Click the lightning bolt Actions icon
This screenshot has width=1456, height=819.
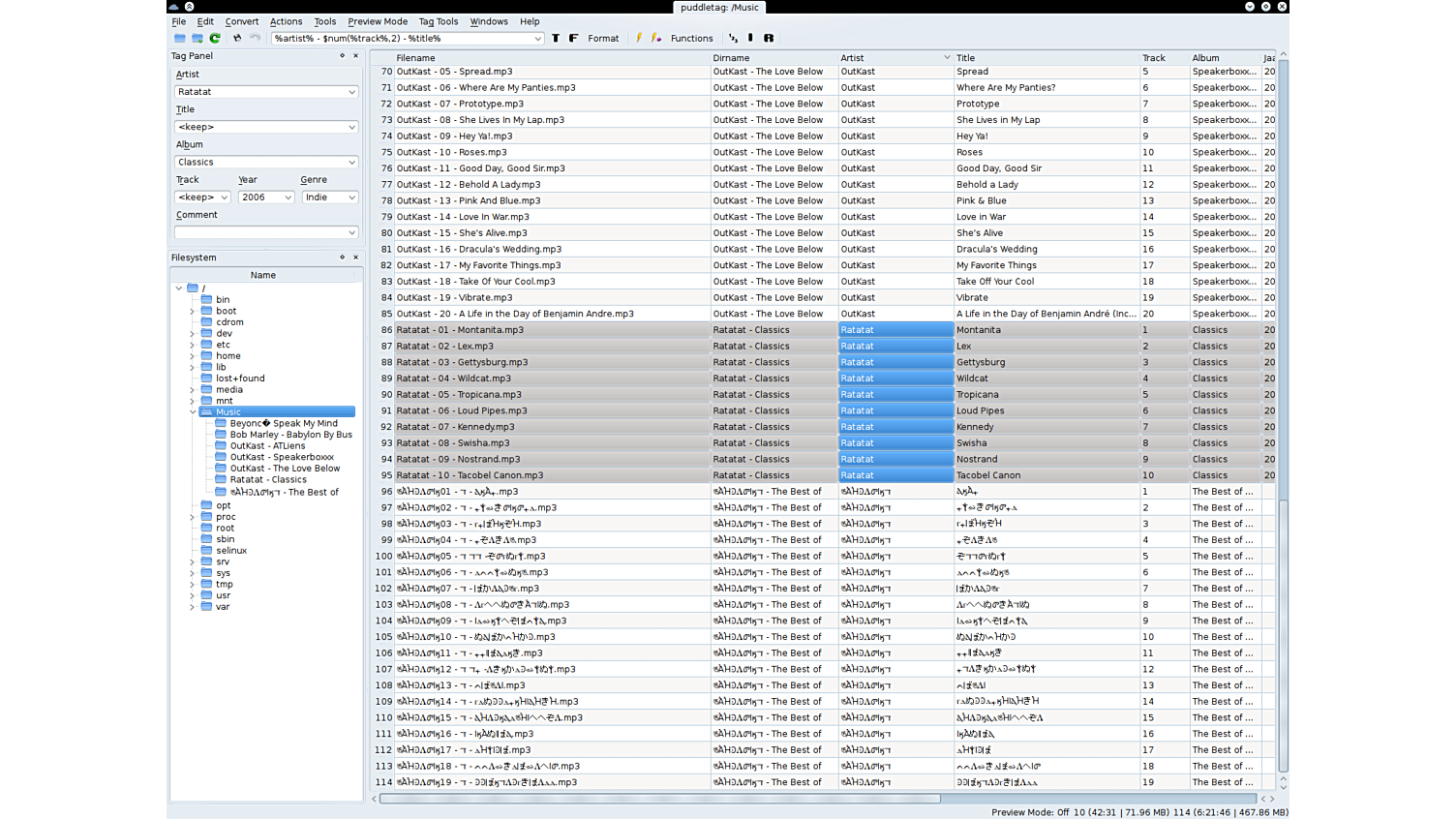click(639, 39)
